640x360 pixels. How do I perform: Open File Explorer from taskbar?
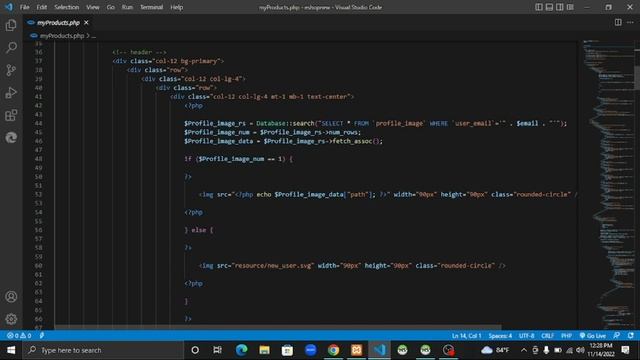pyautogui.click(x=264, y=350)
